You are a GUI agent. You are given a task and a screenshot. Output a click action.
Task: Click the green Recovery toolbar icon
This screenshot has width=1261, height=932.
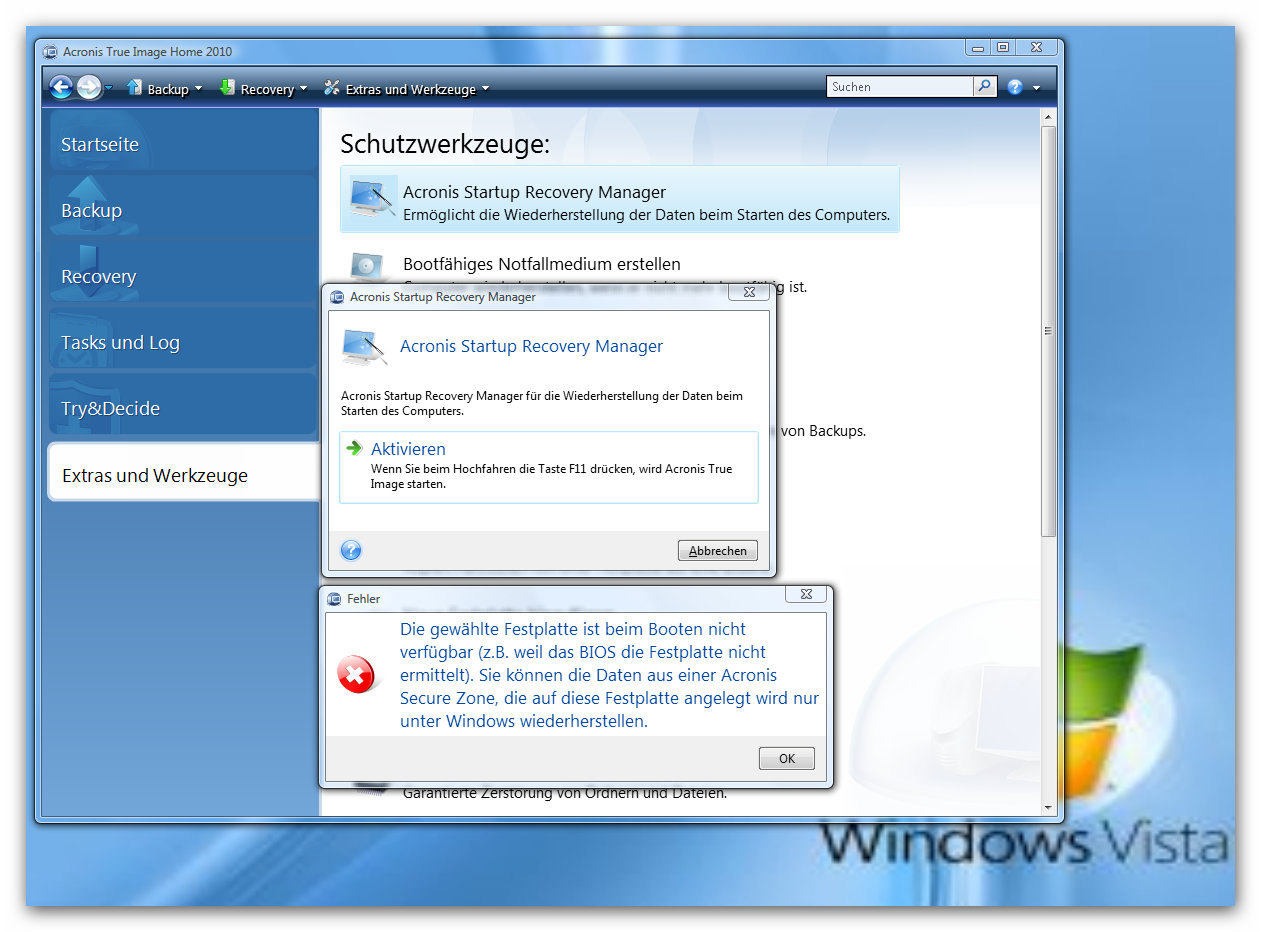click(x=227, y=88)
